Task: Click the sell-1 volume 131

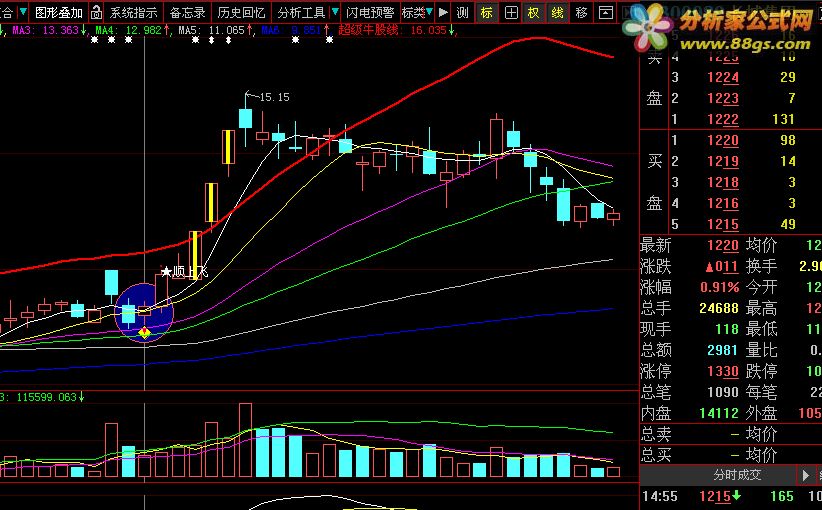Action: [783, 120]
